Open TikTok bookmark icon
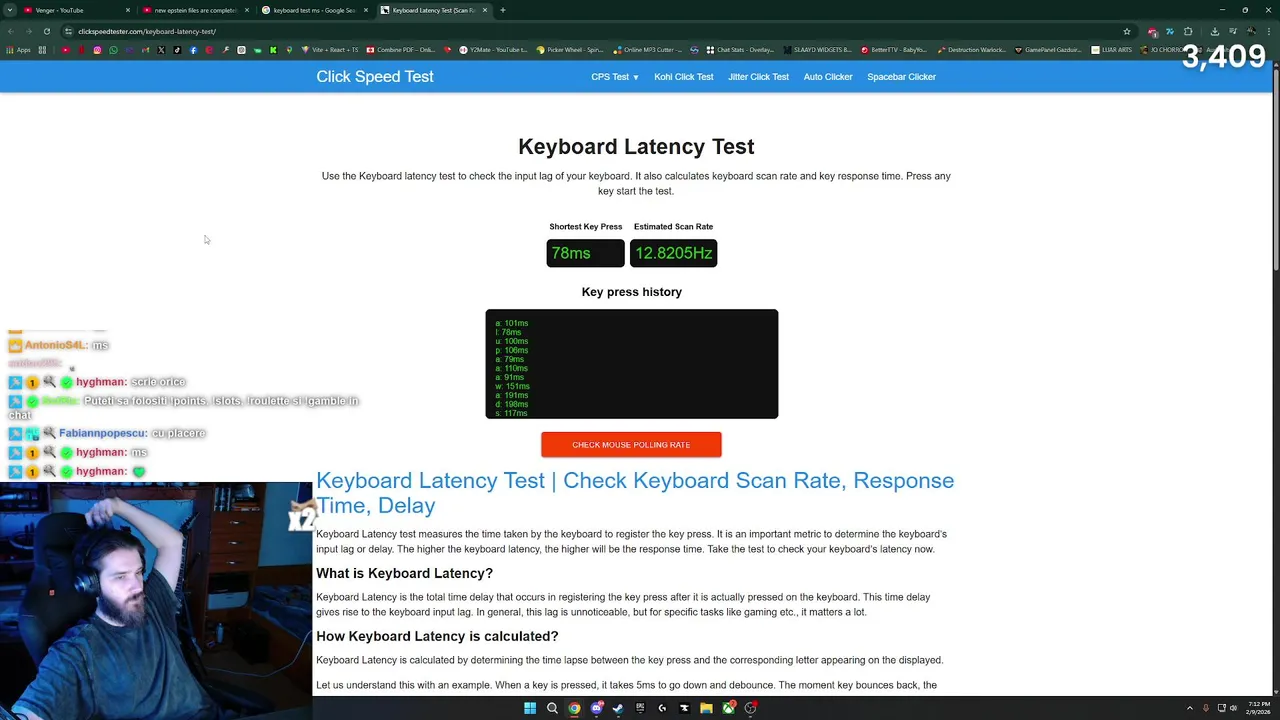 click(x=177, y=50)
